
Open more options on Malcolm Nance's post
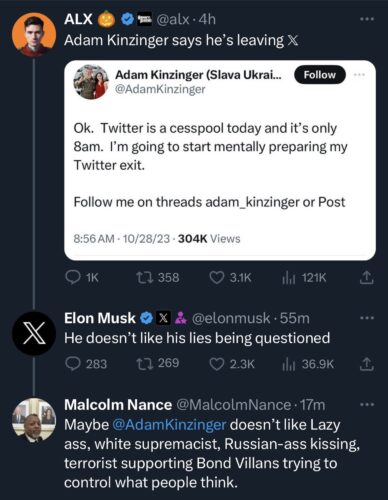pyautogui.click(x=367, y=405)
